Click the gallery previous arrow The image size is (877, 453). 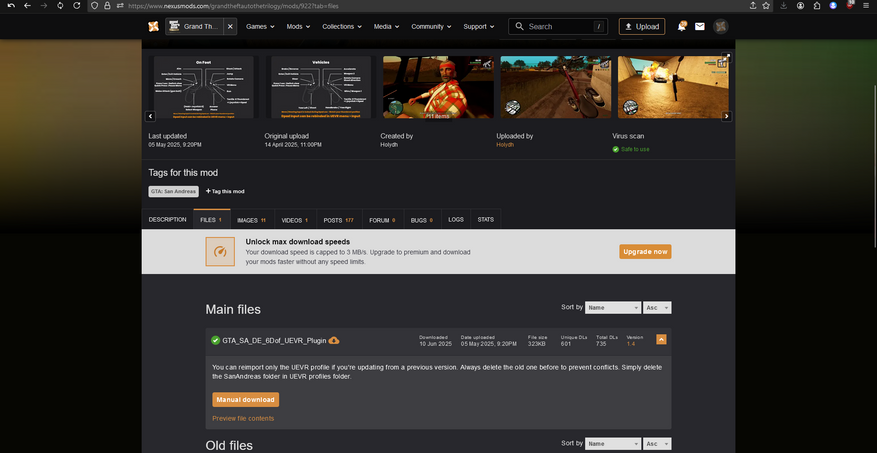150,116
